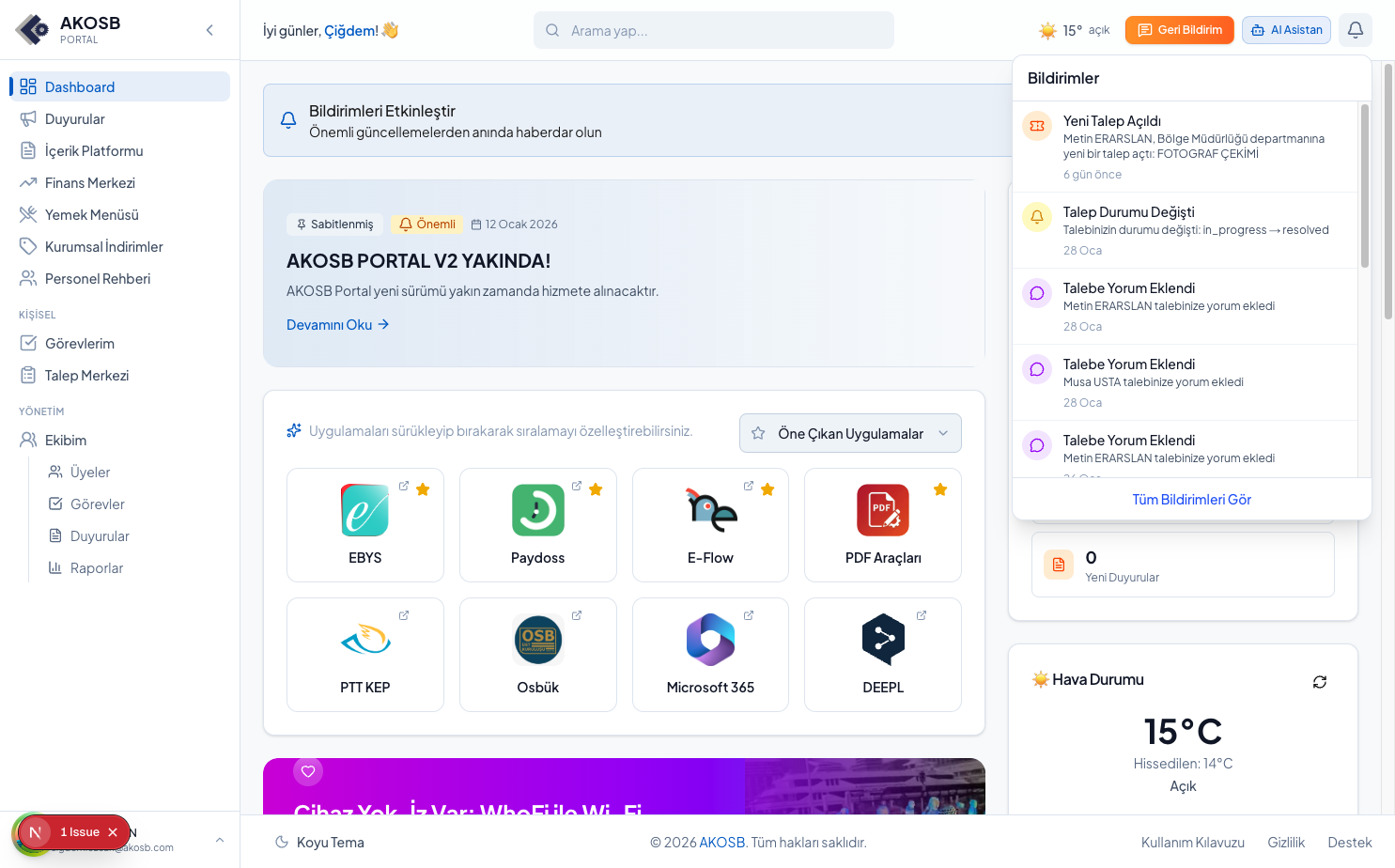Launch Microsoft 365 app icon
Image resolution: width=1395 pixels, height=868 pixels.
click(x=711, y=640)
